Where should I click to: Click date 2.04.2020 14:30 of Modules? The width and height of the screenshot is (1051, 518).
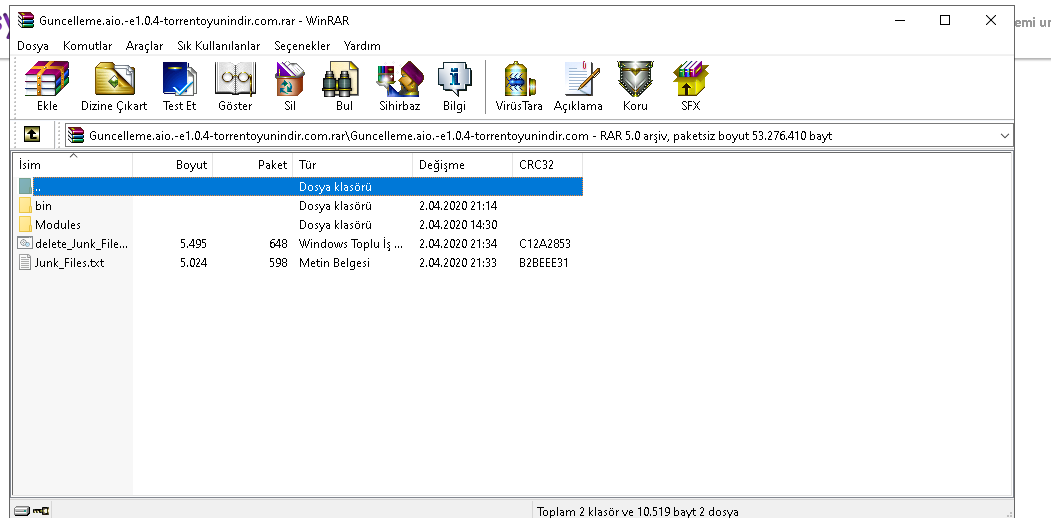(x=458, y=224)
